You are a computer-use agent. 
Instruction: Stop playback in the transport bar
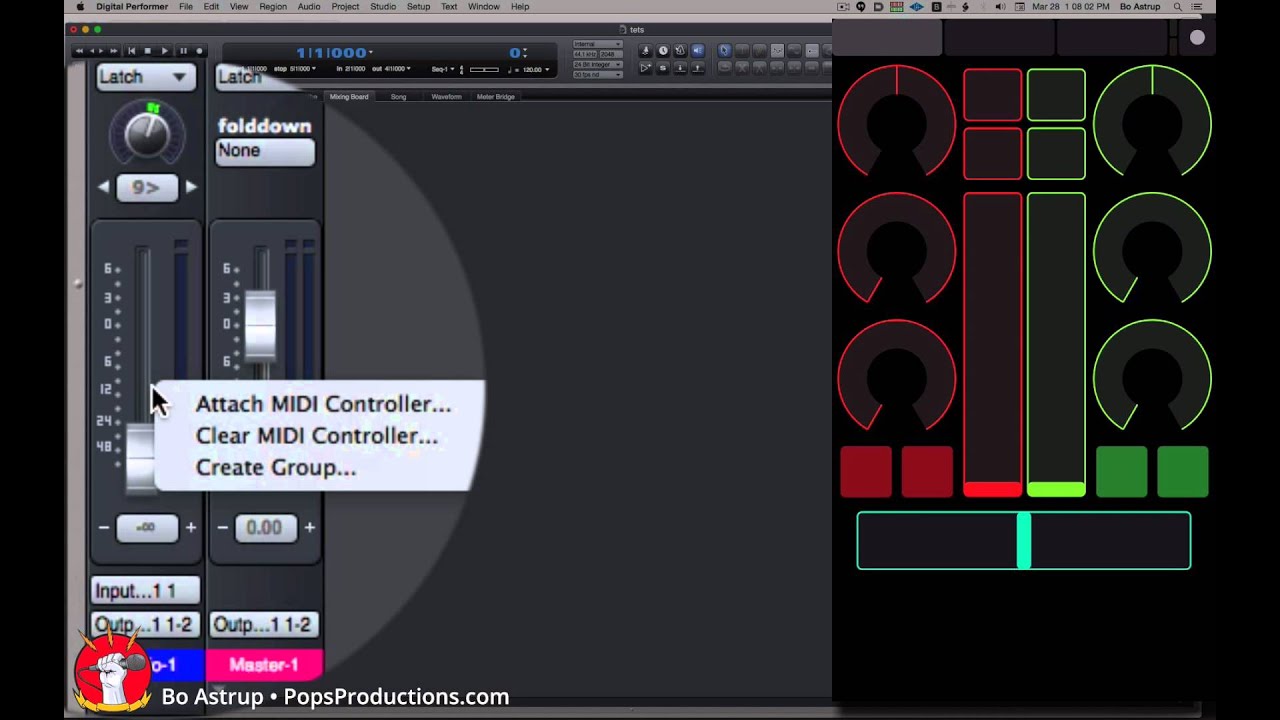(x=148, y=51)
